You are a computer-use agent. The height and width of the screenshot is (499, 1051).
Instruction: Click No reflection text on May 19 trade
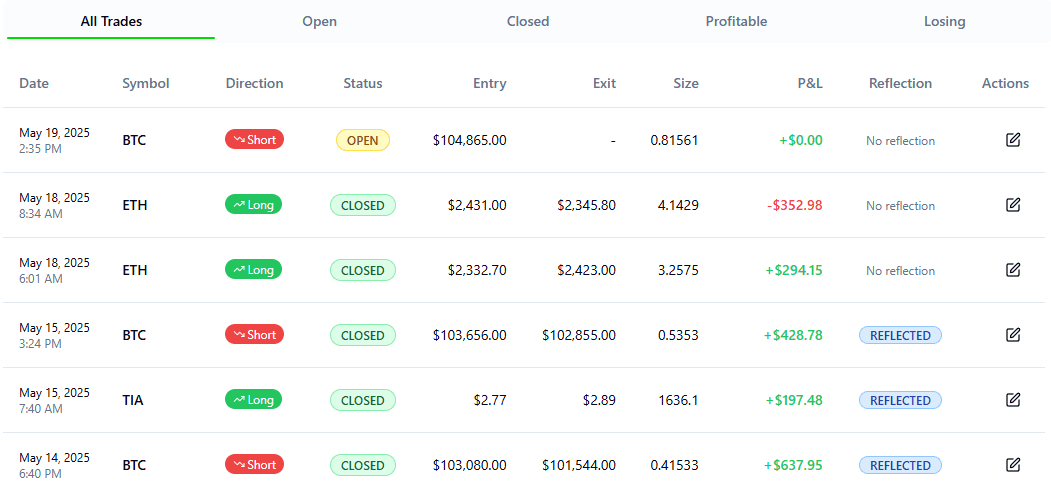pyautogui.click(x=900, y=141)
